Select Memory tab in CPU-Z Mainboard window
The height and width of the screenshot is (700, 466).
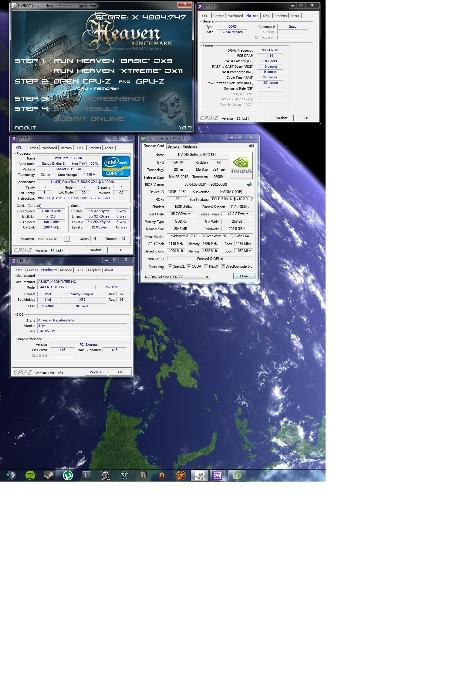(x=66, y=270)
